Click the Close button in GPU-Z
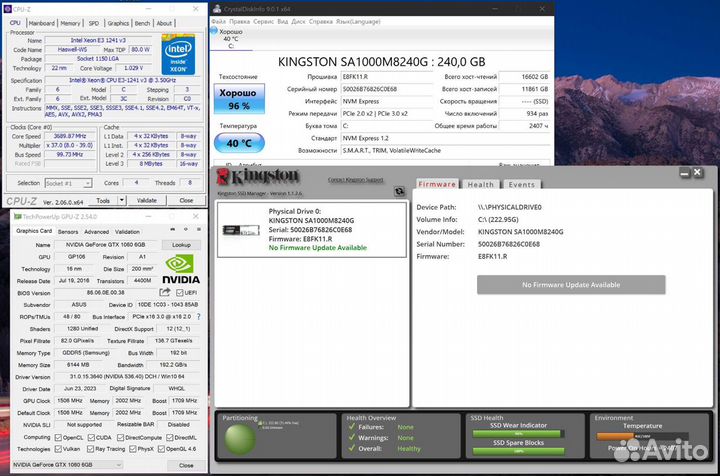The width and height of the screenshot is (720, 476). [186, 465]
